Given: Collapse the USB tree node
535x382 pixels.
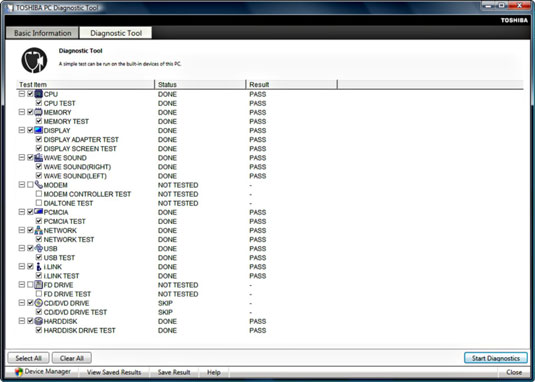Looking at the screenshot, I should tap(21, 248).
